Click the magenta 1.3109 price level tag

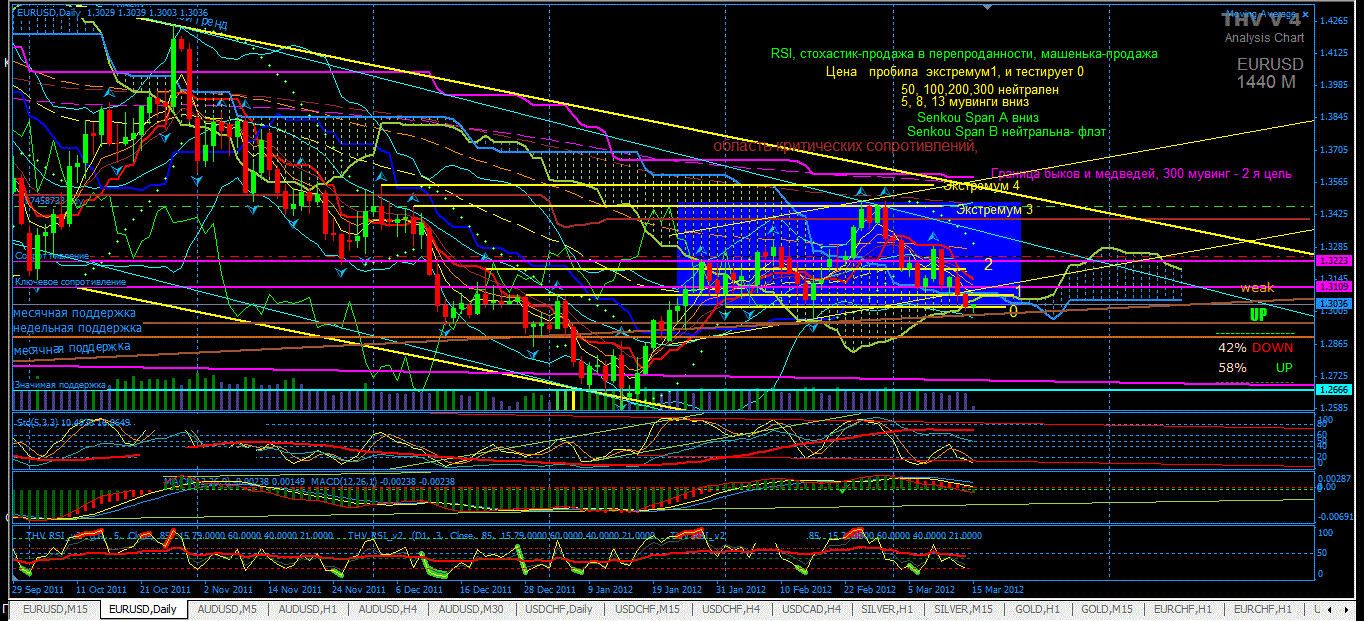click(x=1332, y=287)
